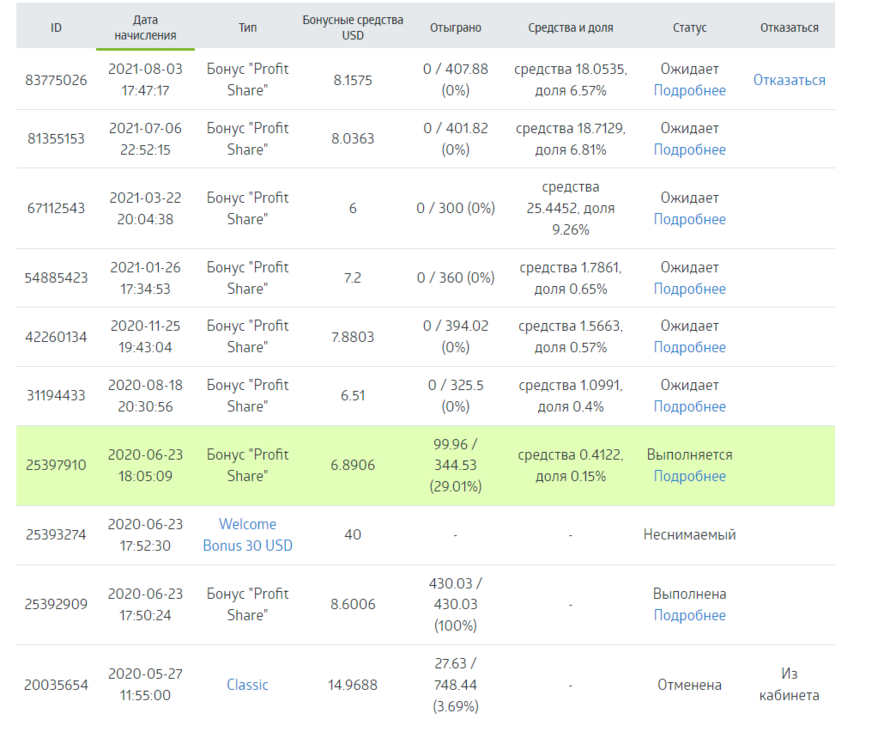Open the Classic bonus type link
Screen dimensions: 878x750
tap(247, 684)
